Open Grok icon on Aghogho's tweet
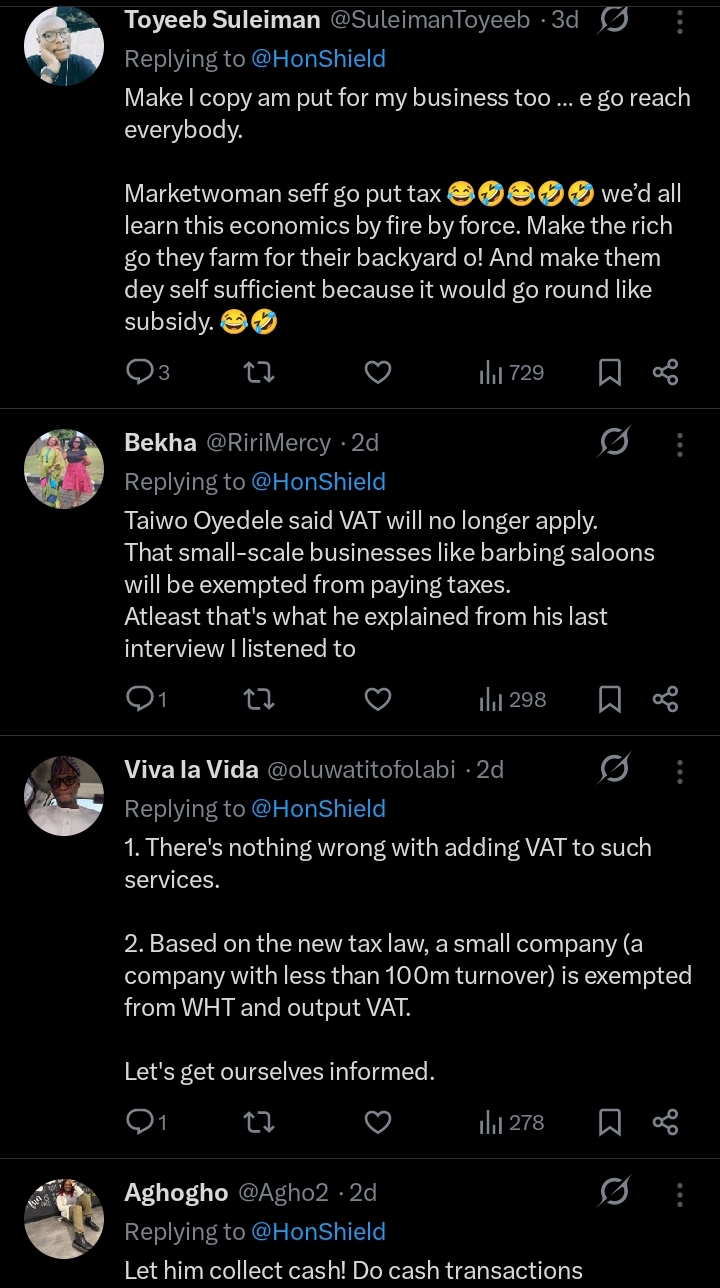Screen dimensions: 720x1288 tap(614, 1192)
